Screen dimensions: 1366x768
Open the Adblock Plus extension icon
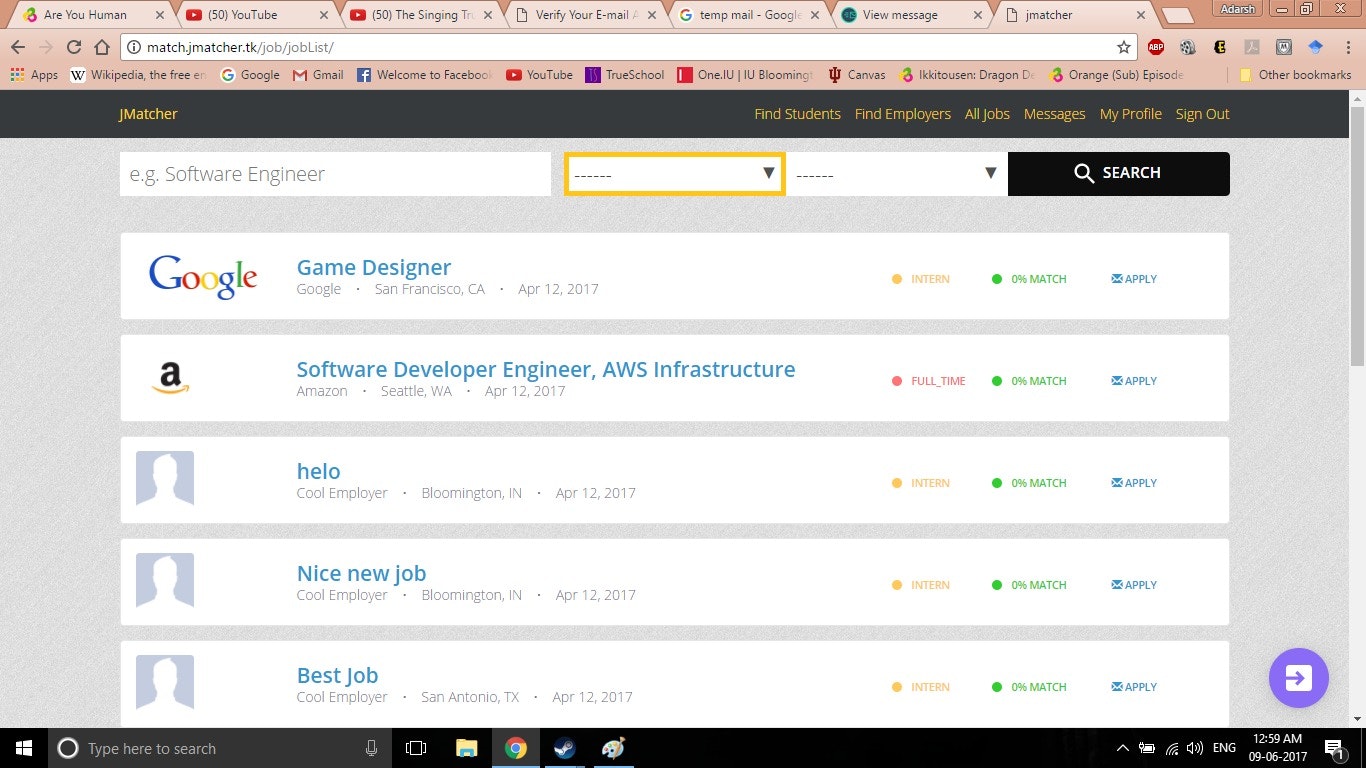point(1156,47)
